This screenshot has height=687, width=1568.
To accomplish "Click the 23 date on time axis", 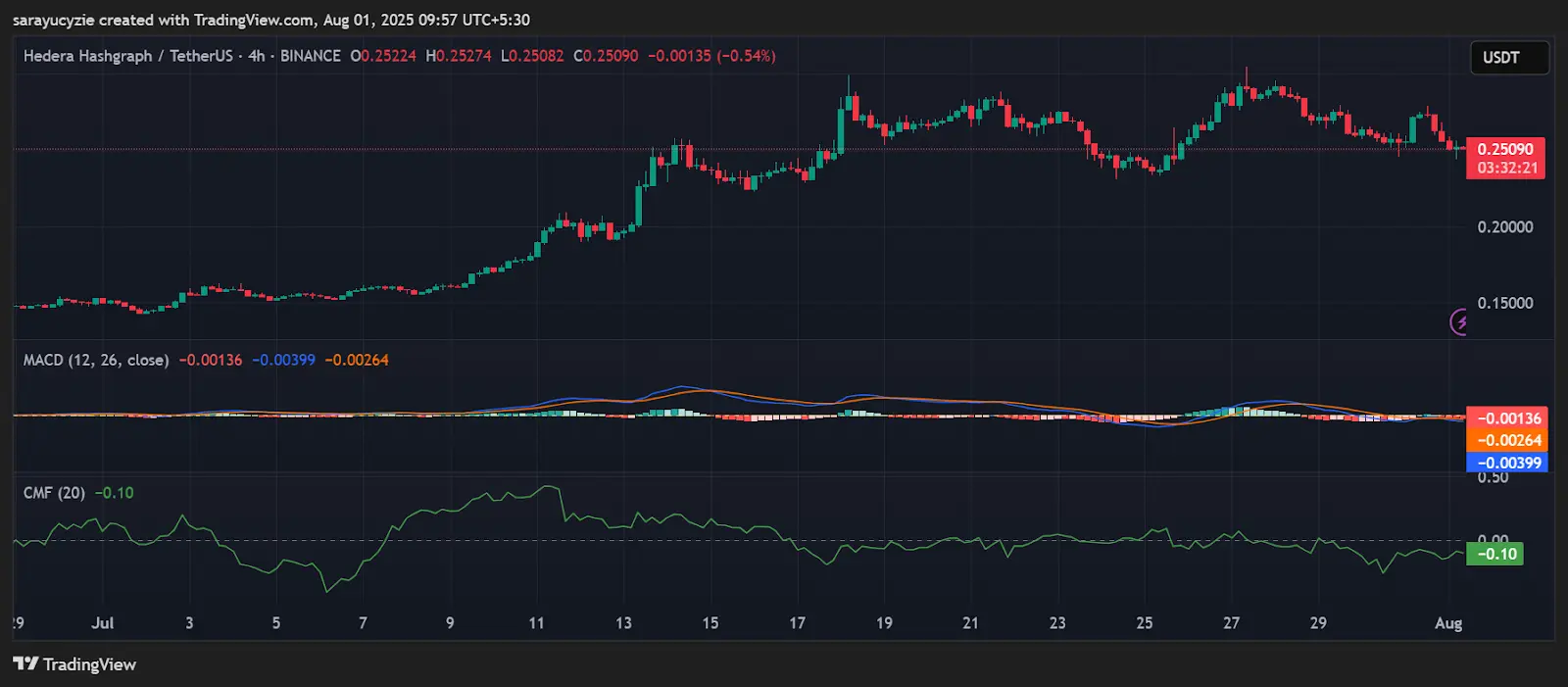I will click(1057, 623).
